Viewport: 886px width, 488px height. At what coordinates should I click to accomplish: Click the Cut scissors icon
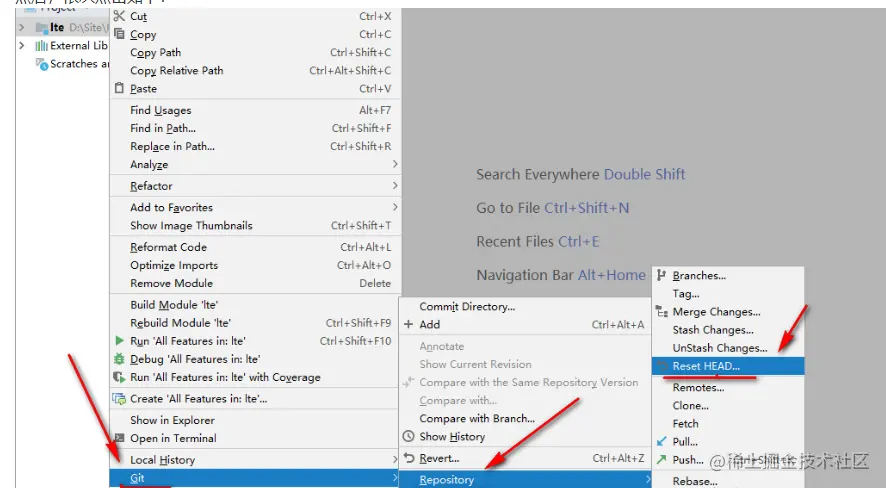pos(119,16)
